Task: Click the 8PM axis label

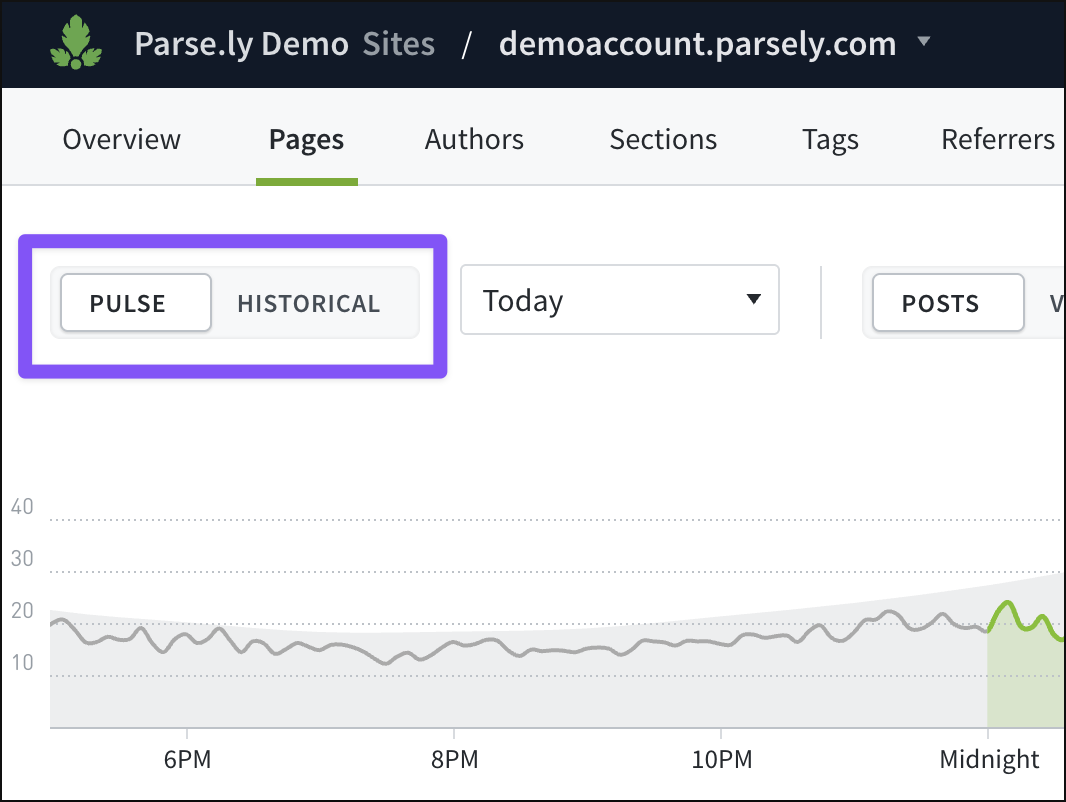Action: tap(455, 759)
